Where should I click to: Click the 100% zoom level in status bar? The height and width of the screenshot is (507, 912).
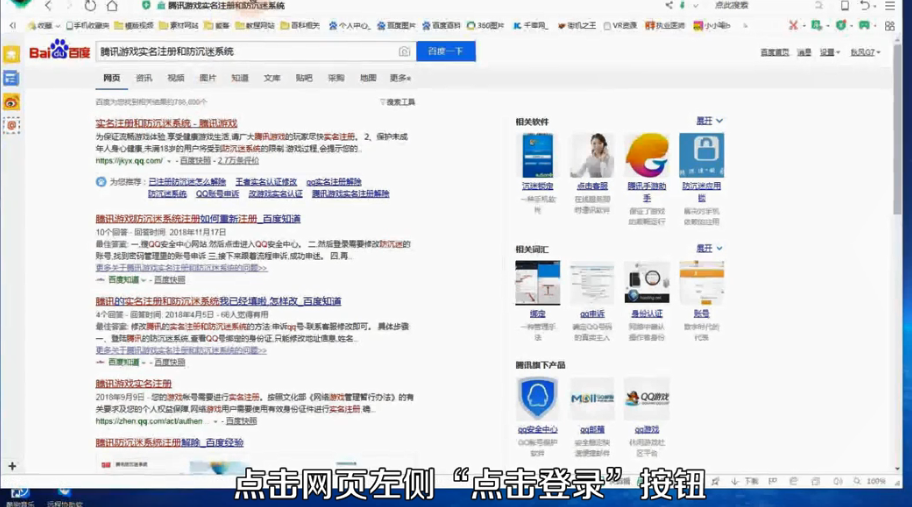(x=875, y=481)
